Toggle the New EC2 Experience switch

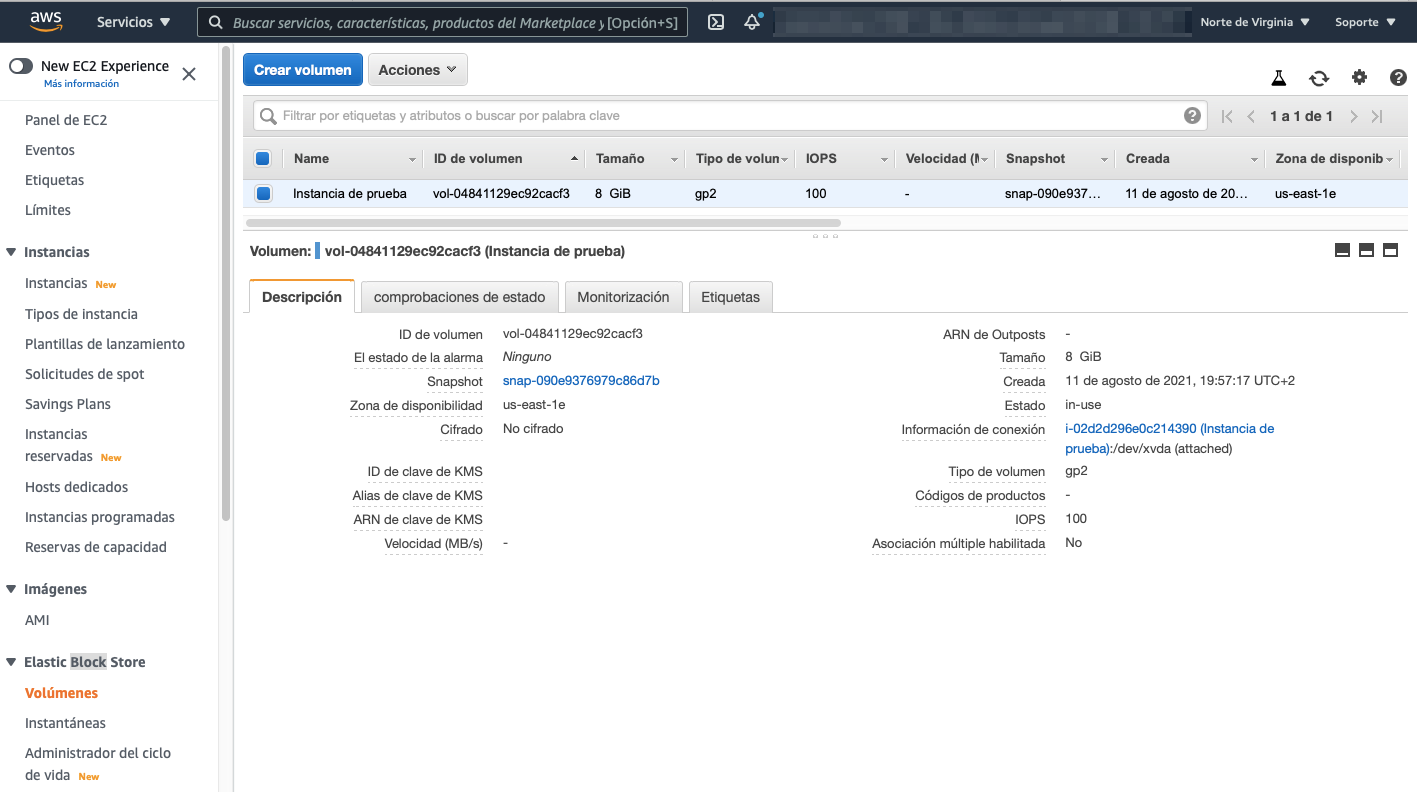(21, 66)
